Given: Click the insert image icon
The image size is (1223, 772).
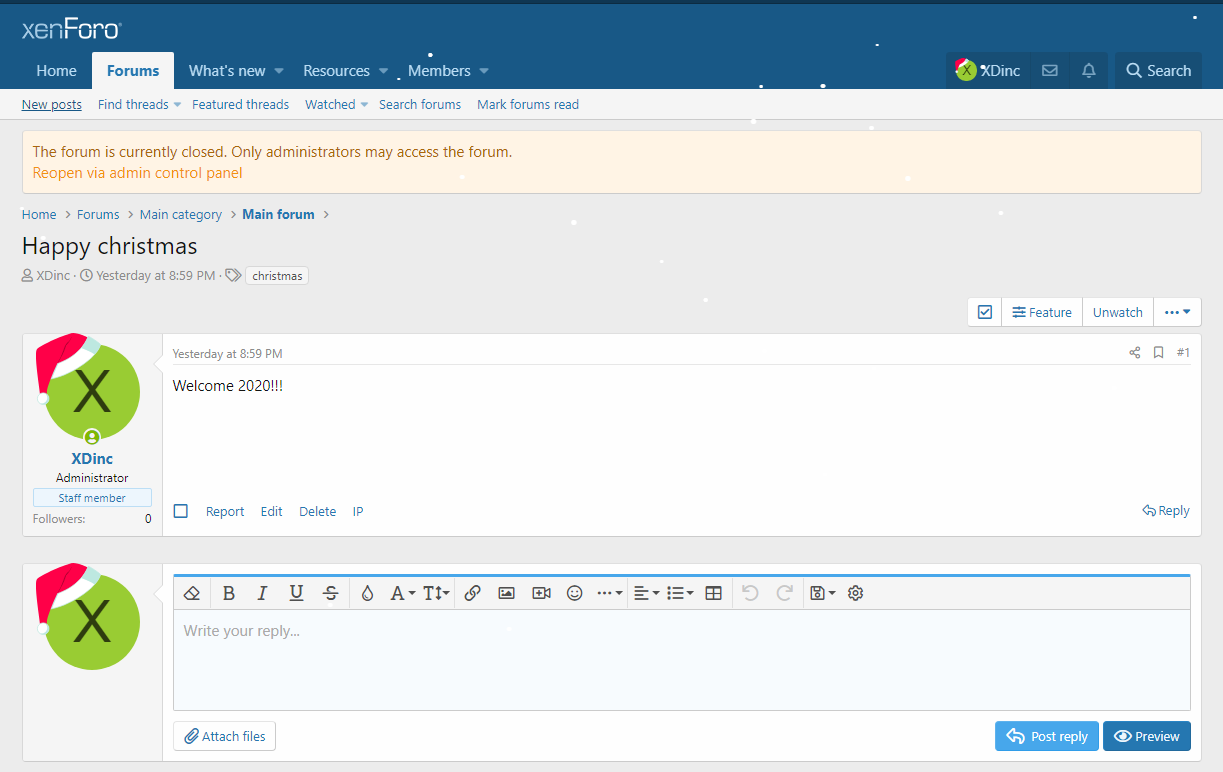Looking at the screenshot, I should pos(507,593).
